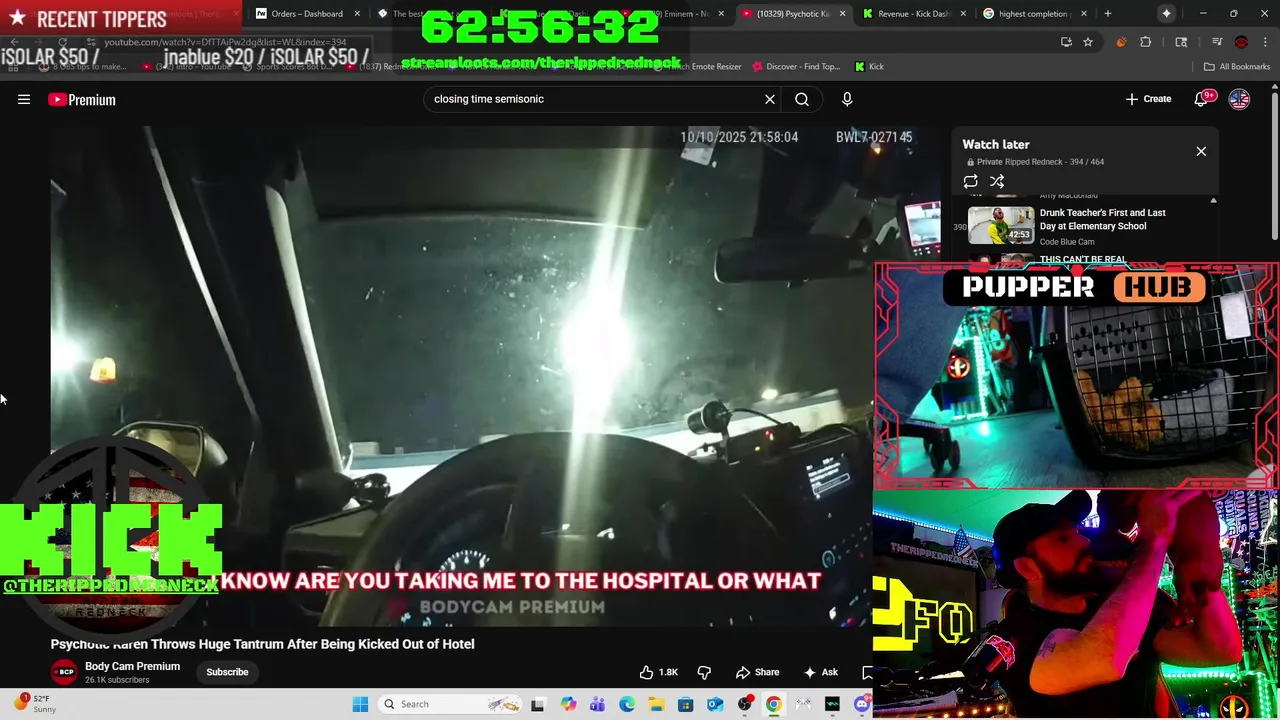The height and width of the screenshot is (720, 1280).
Task: Open the Discover - Find Top bookmark
Action: pyautogui.click(x=795, y=66)
